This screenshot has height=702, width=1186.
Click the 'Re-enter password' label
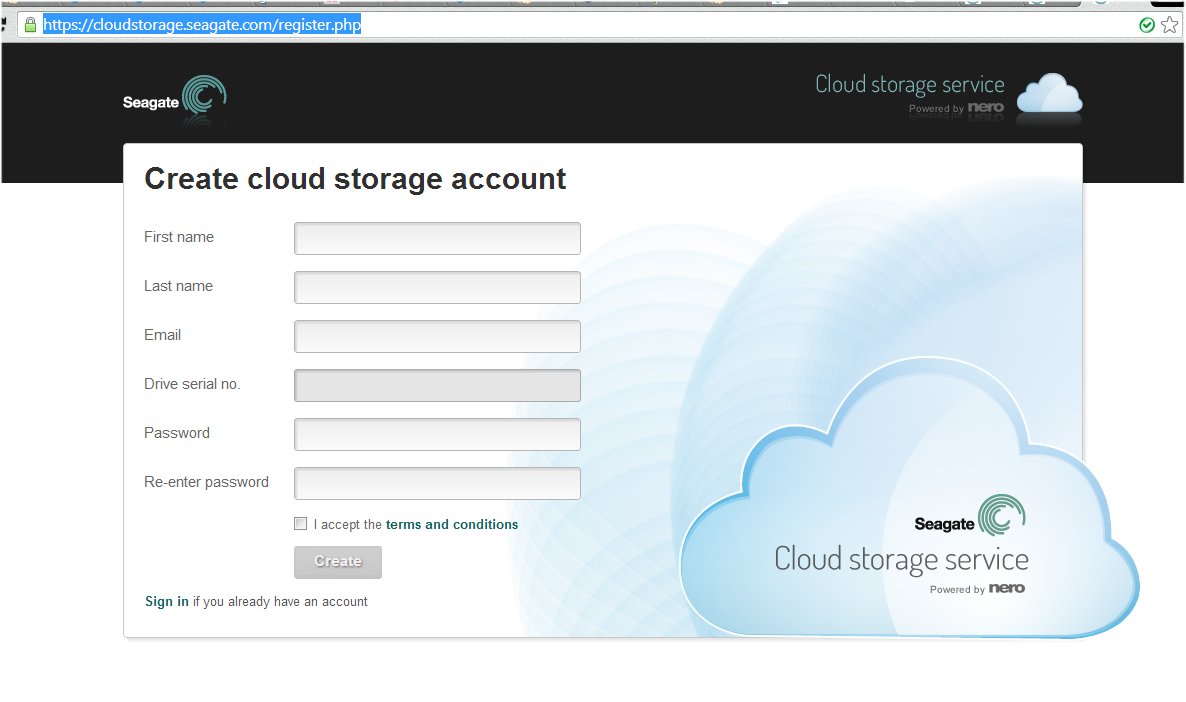[x=206, y=482]
